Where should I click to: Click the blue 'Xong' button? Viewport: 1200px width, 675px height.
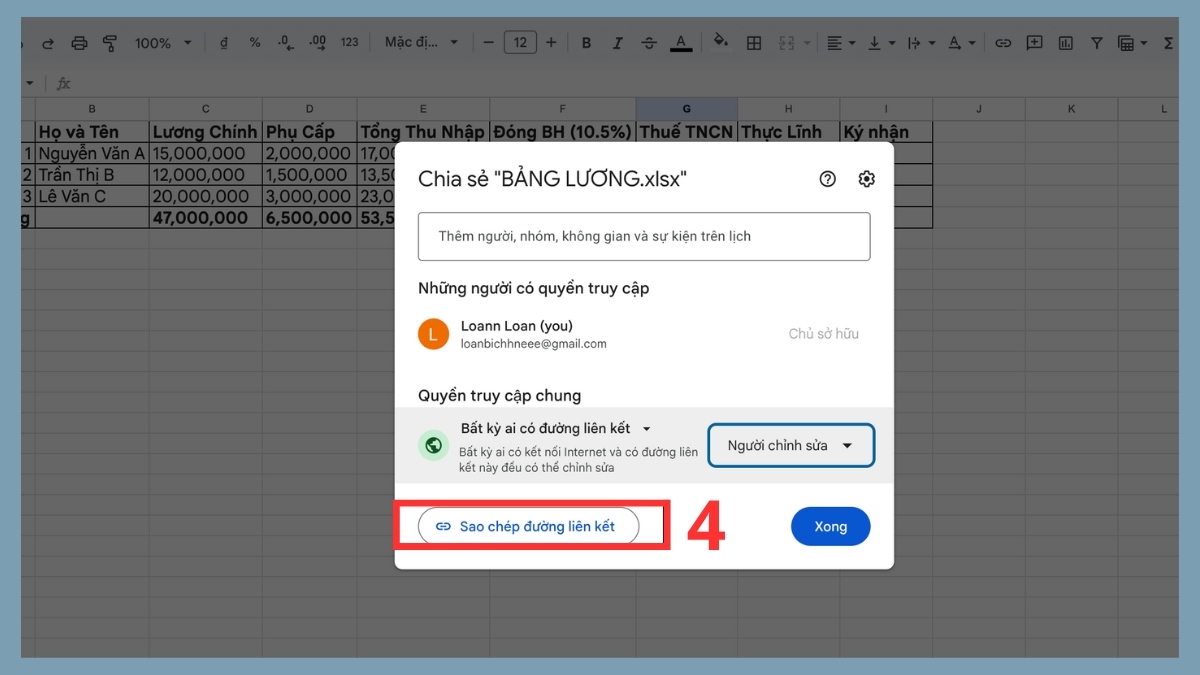coord(830,525)
